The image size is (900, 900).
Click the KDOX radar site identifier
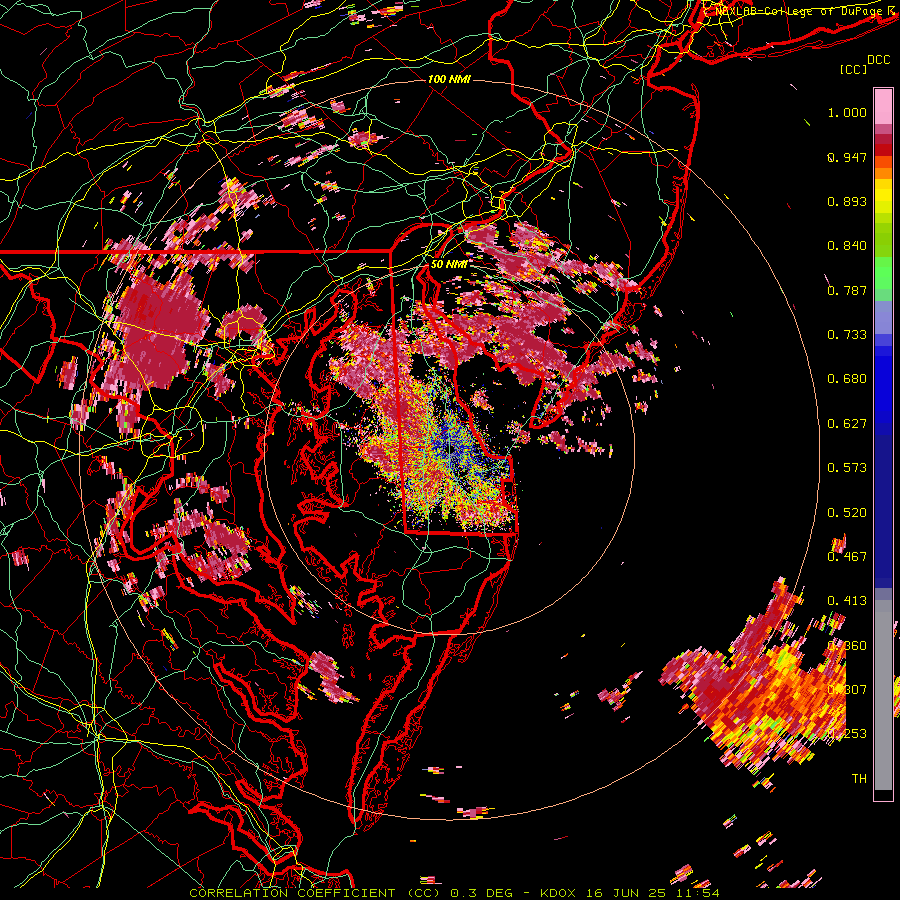[557, 893]
